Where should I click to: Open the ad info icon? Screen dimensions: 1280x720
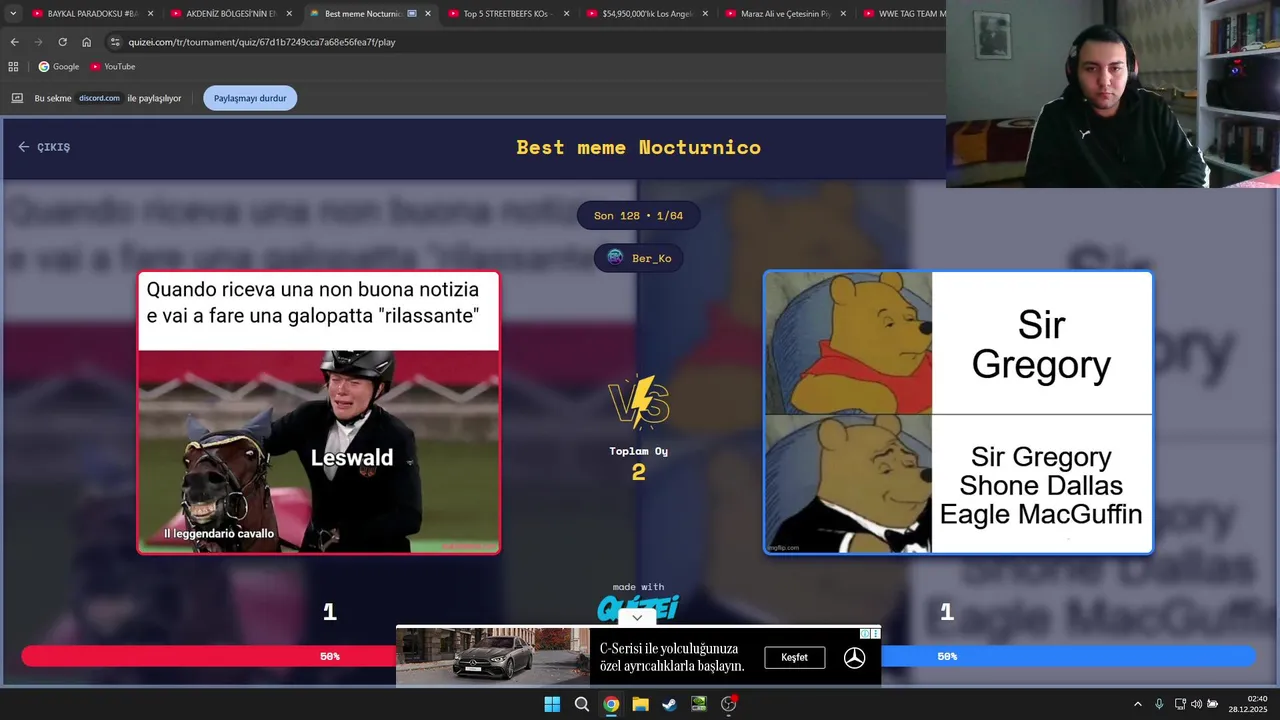tap(866, 634)
